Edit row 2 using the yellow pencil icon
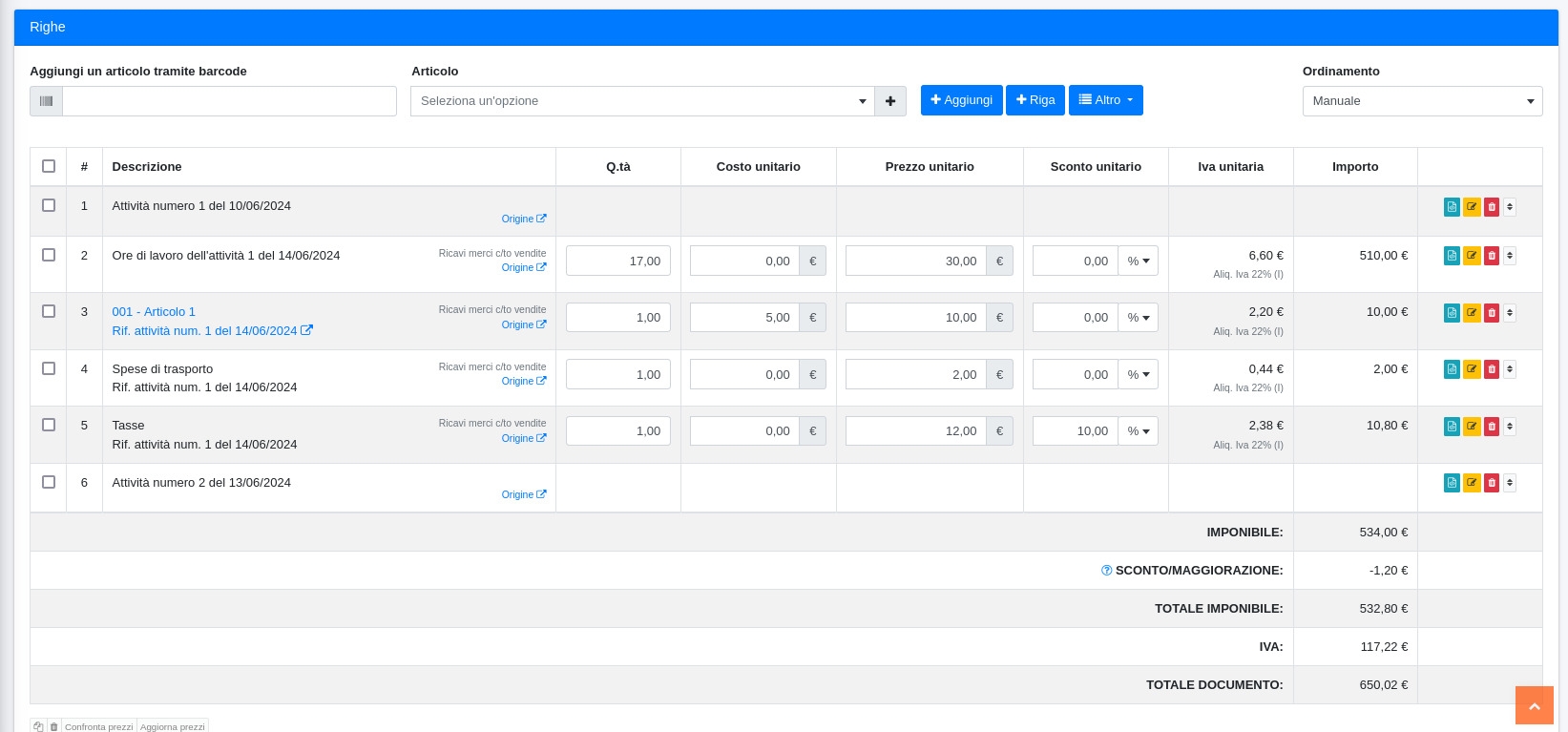The height and width of the screenshot is (732, 1568). pyautogui.click(x=1472, y=256)
